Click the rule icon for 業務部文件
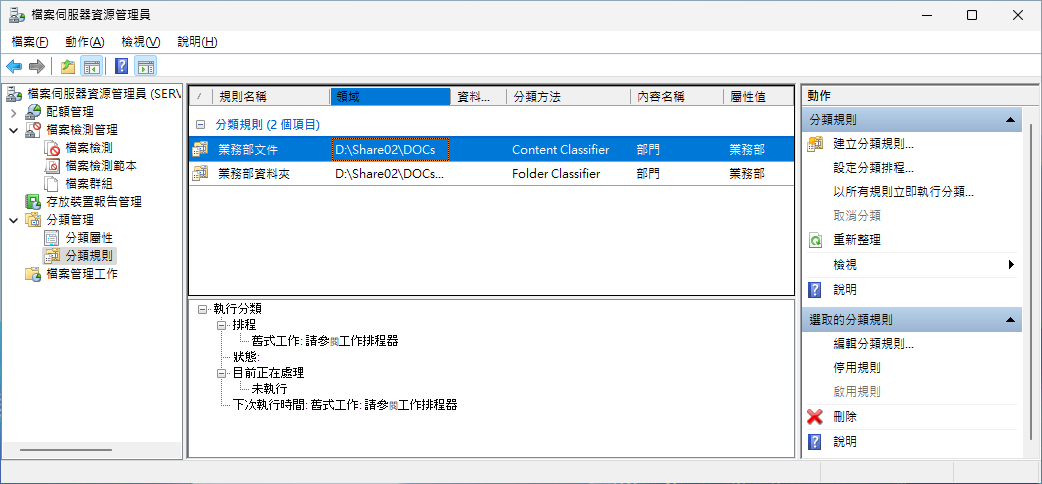Screen dimensions: 1042x484 (200, 150)
